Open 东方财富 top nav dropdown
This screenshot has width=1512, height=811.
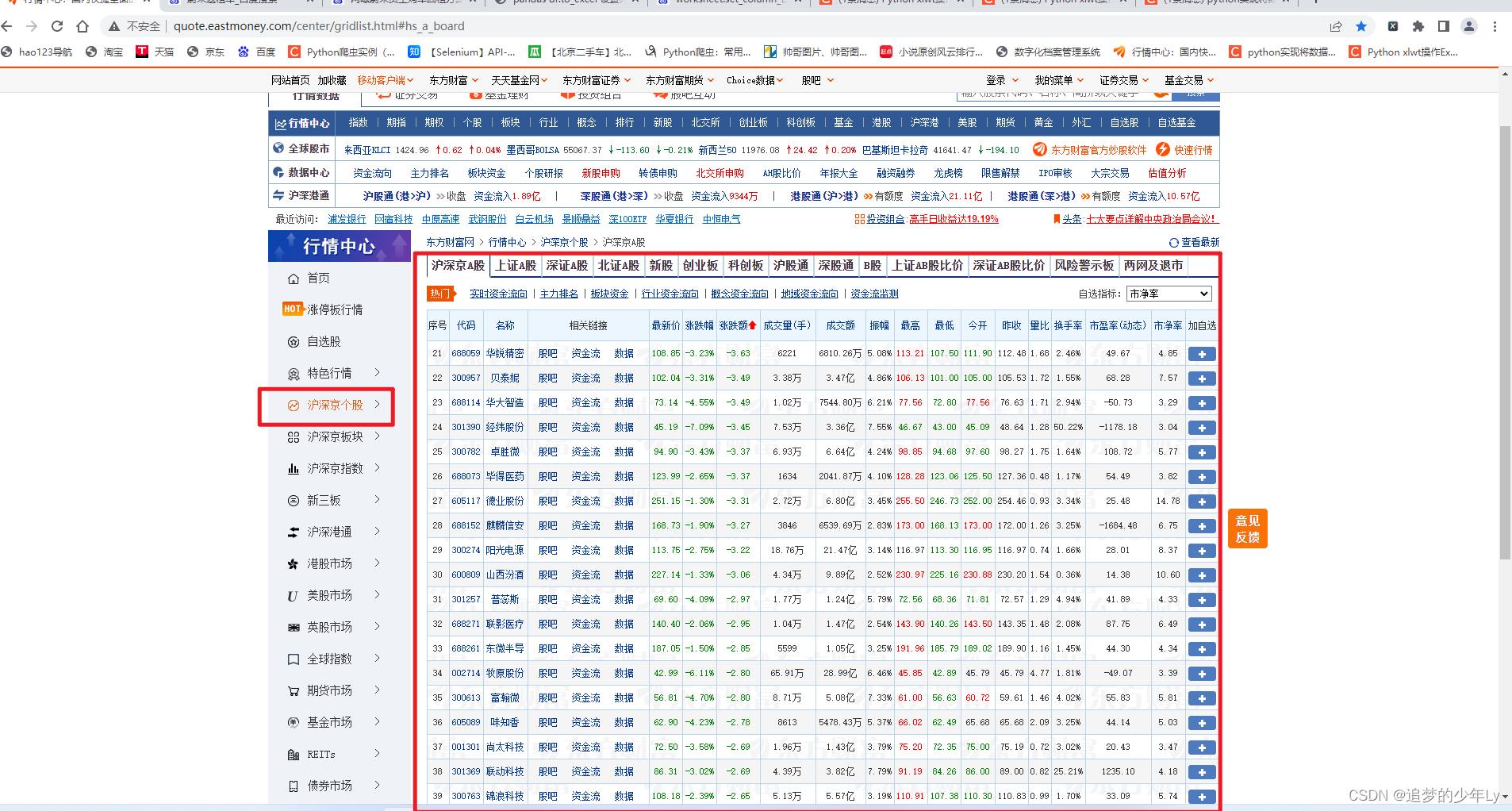coord(454,80)
